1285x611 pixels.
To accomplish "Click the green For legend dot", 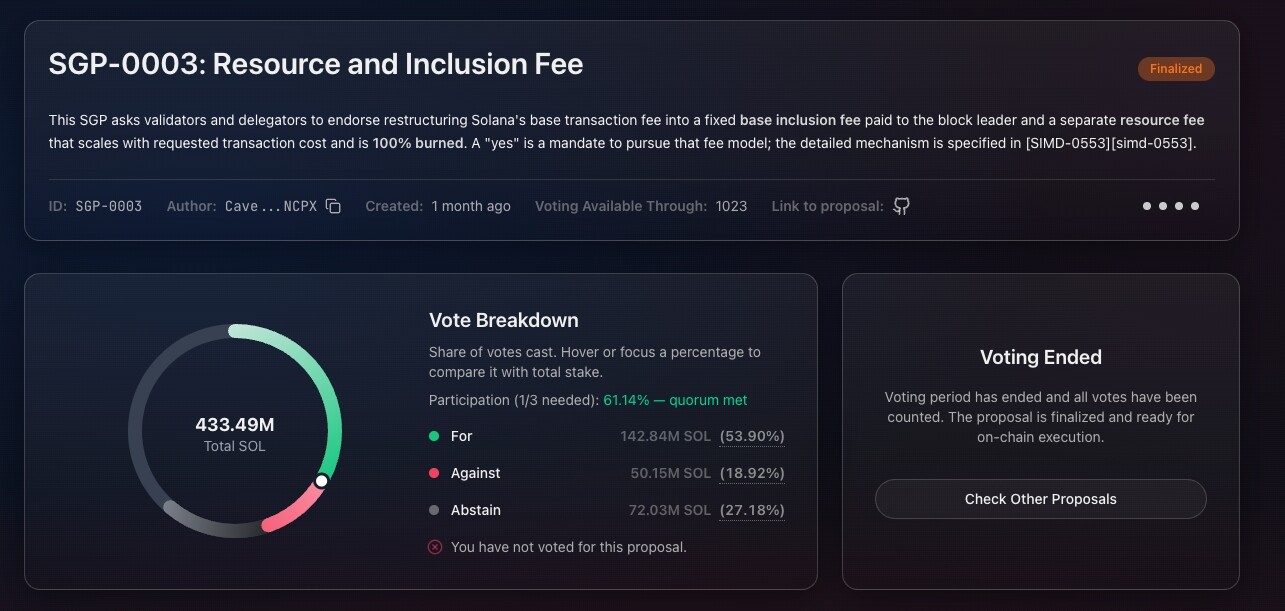I will [434, 436].
